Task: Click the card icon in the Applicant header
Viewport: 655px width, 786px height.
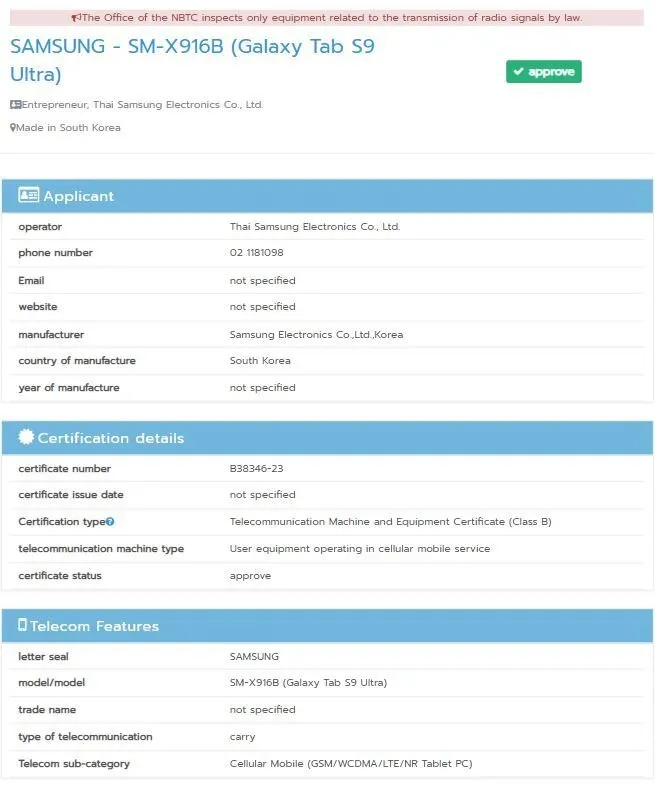Action: [x=28, y=196]
